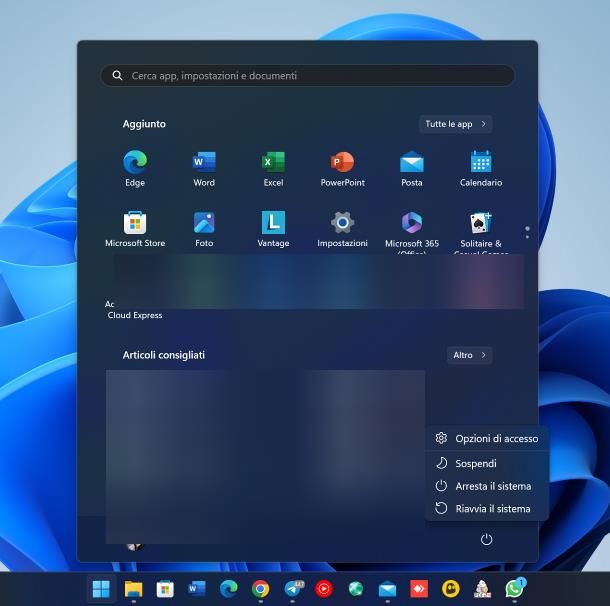
Task: Open CyberGhost yellow ghost taskbar icon
Action: tap(451, 589)
